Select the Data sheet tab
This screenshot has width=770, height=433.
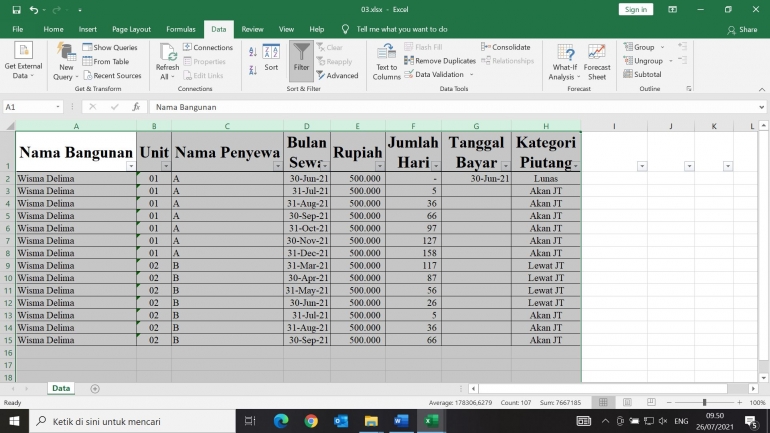(61, 388)
